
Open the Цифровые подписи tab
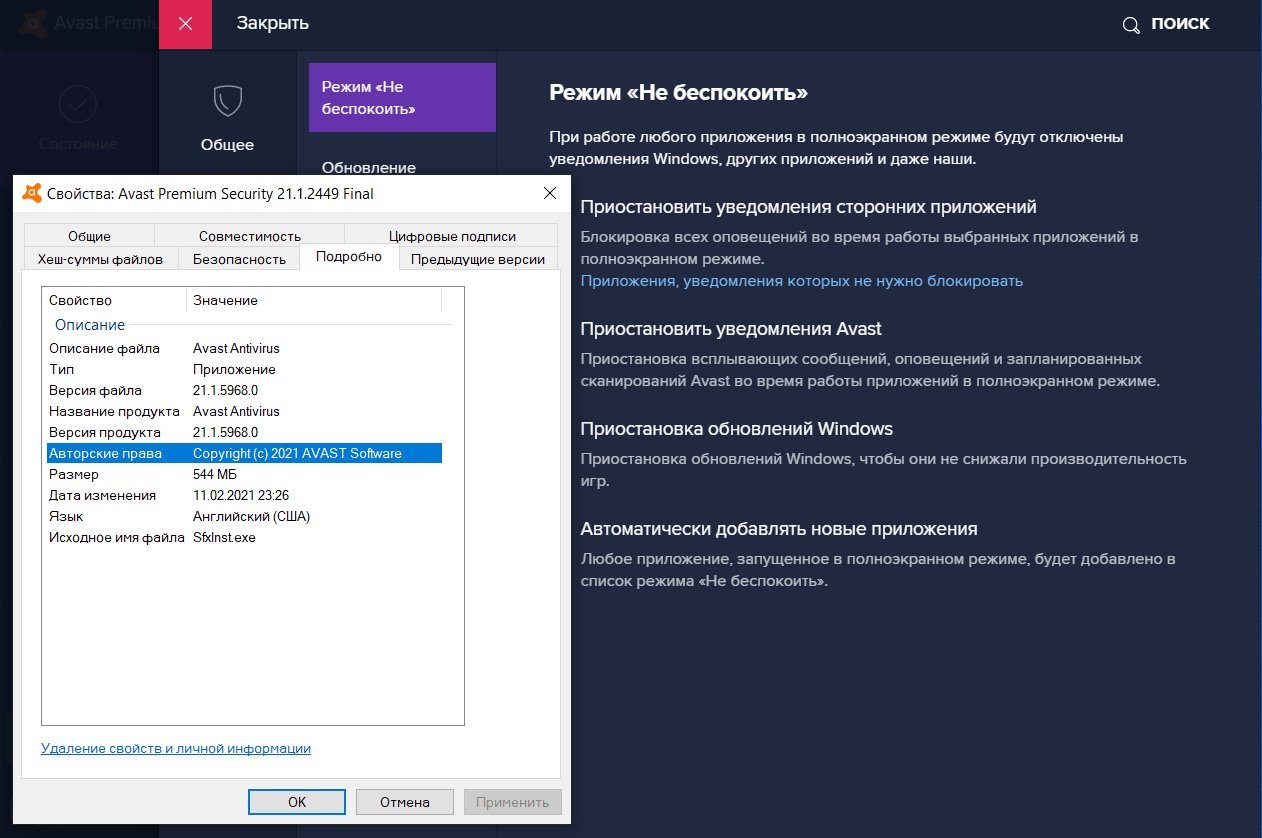pos(452,236)
